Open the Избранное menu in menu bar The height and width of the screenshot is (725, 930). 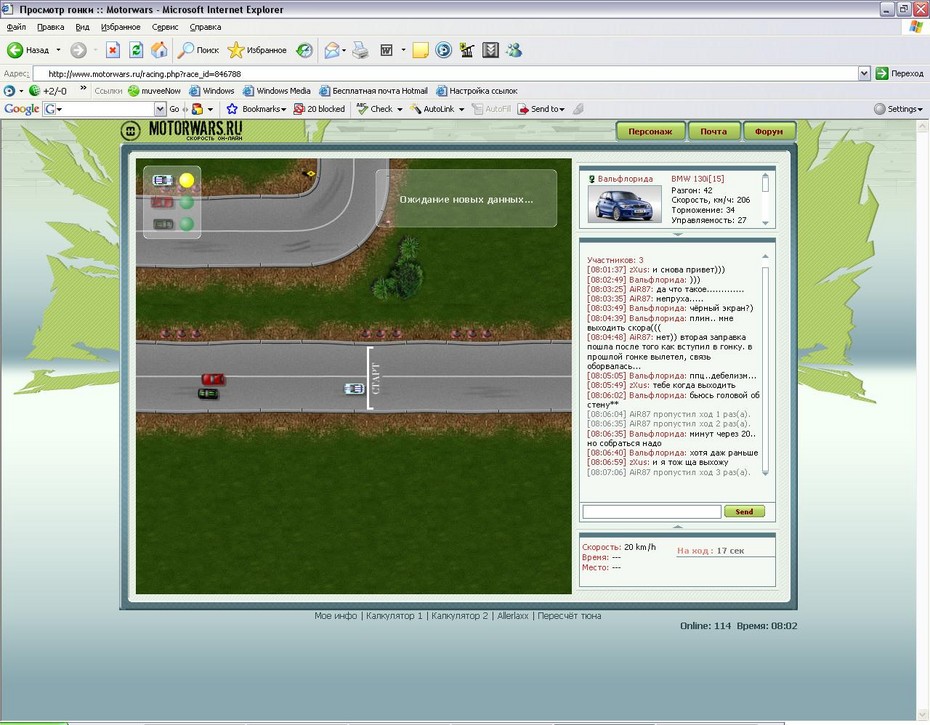pos(120,27)
